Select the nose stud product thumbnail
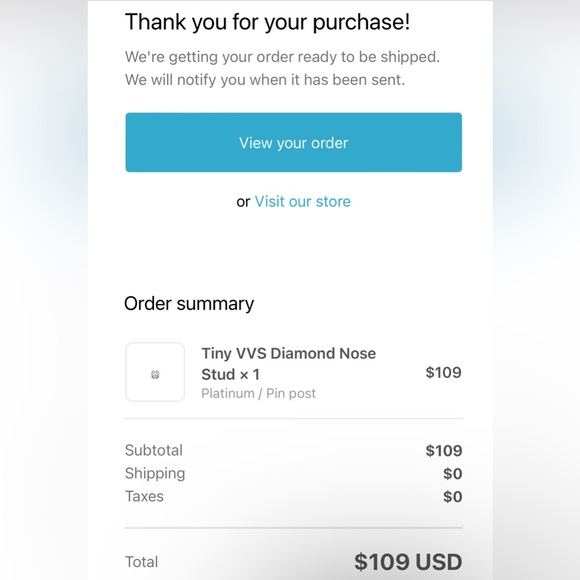The width and height of the screenshot is (580, 580). [x=155, y=372]
